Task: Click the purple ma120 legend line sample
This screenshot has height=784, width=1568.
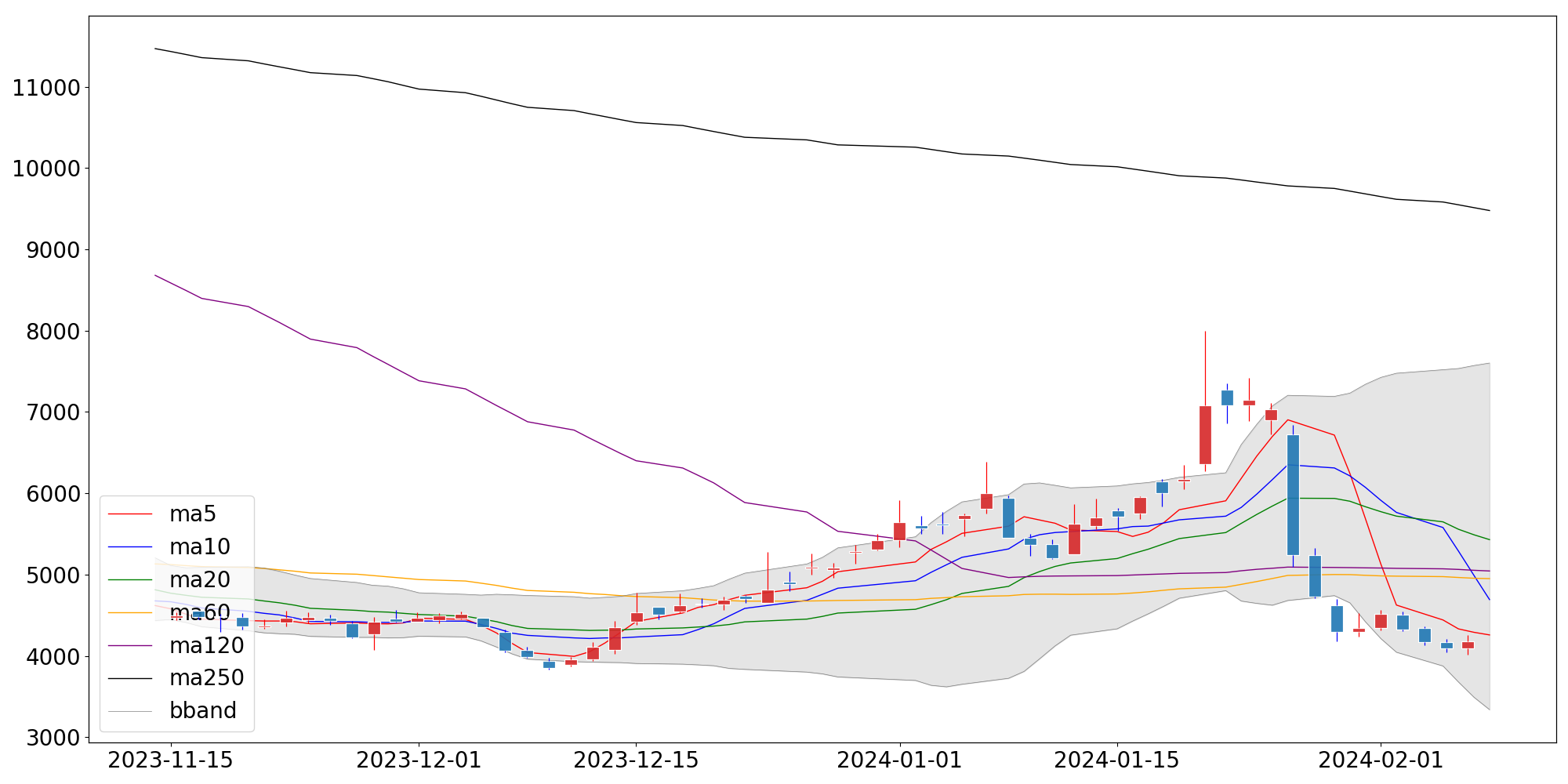Action: click(x=130, y=645)
